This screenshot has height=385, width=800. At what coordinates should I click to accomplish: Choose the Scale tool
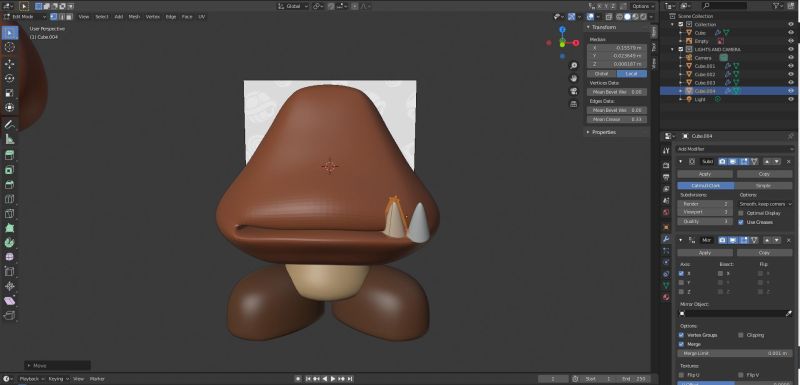coord(9,93)
